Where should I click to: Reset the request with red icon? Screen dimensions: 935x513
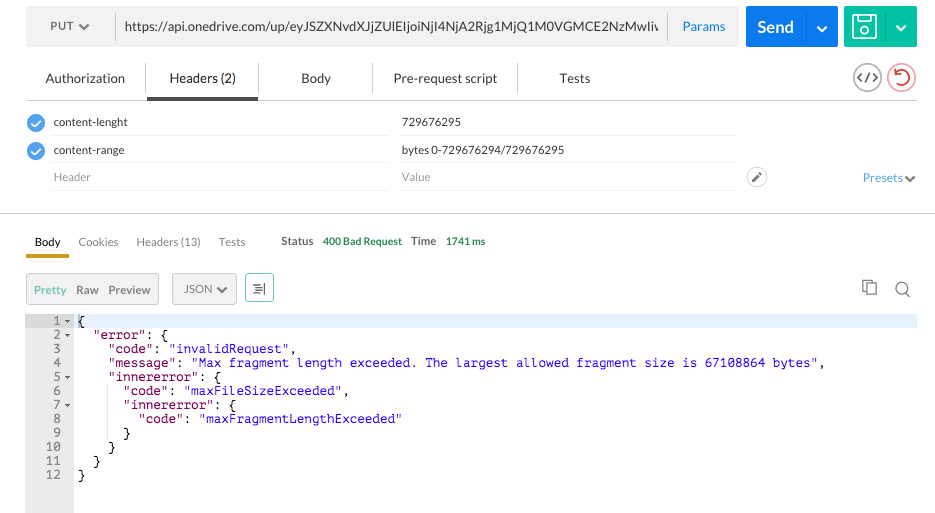[901, 78]
